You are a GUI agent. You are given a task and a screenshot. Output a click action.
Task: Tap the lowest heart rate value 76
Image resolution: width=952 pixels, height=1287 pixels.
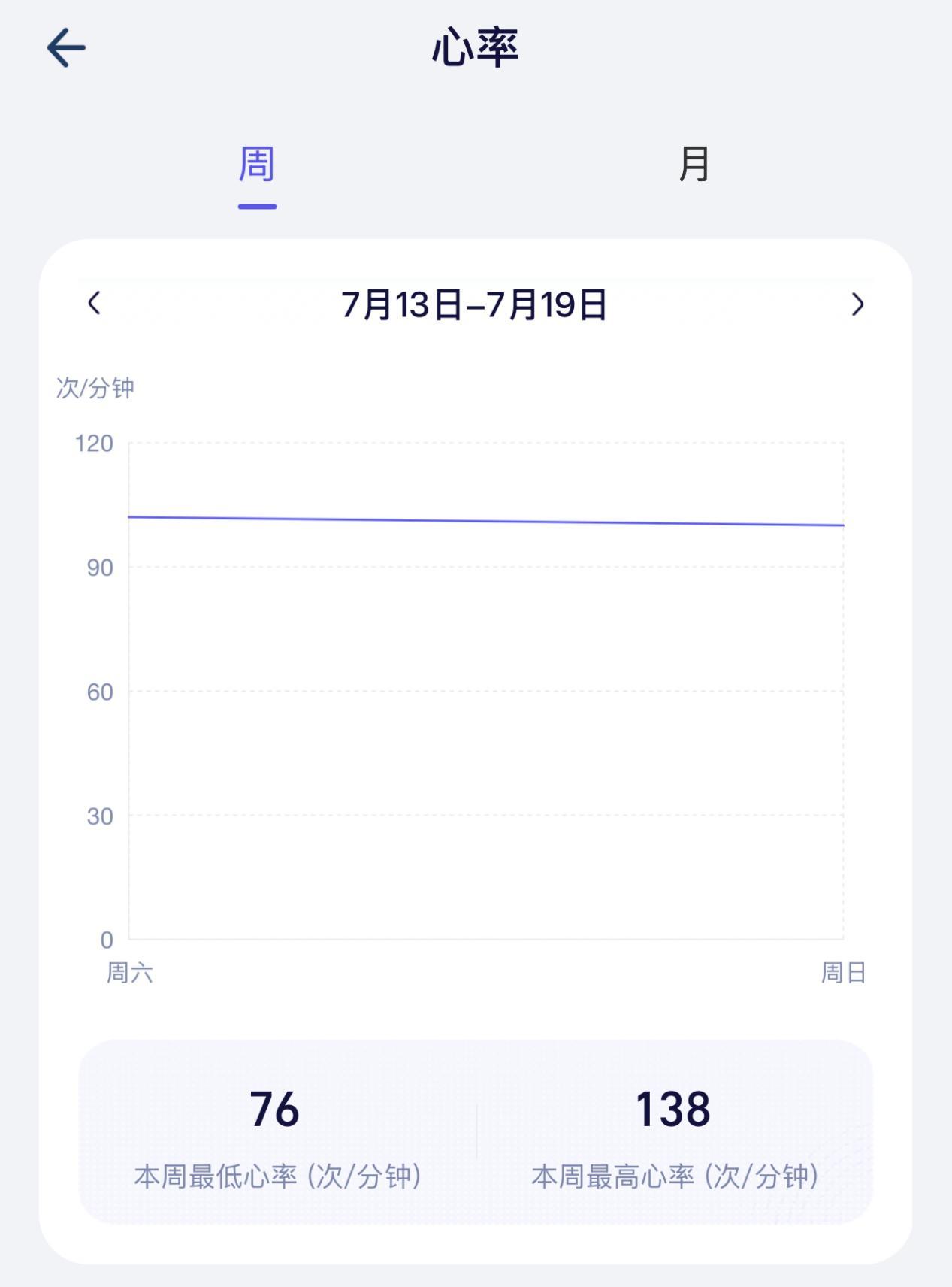pos(275,1109)
